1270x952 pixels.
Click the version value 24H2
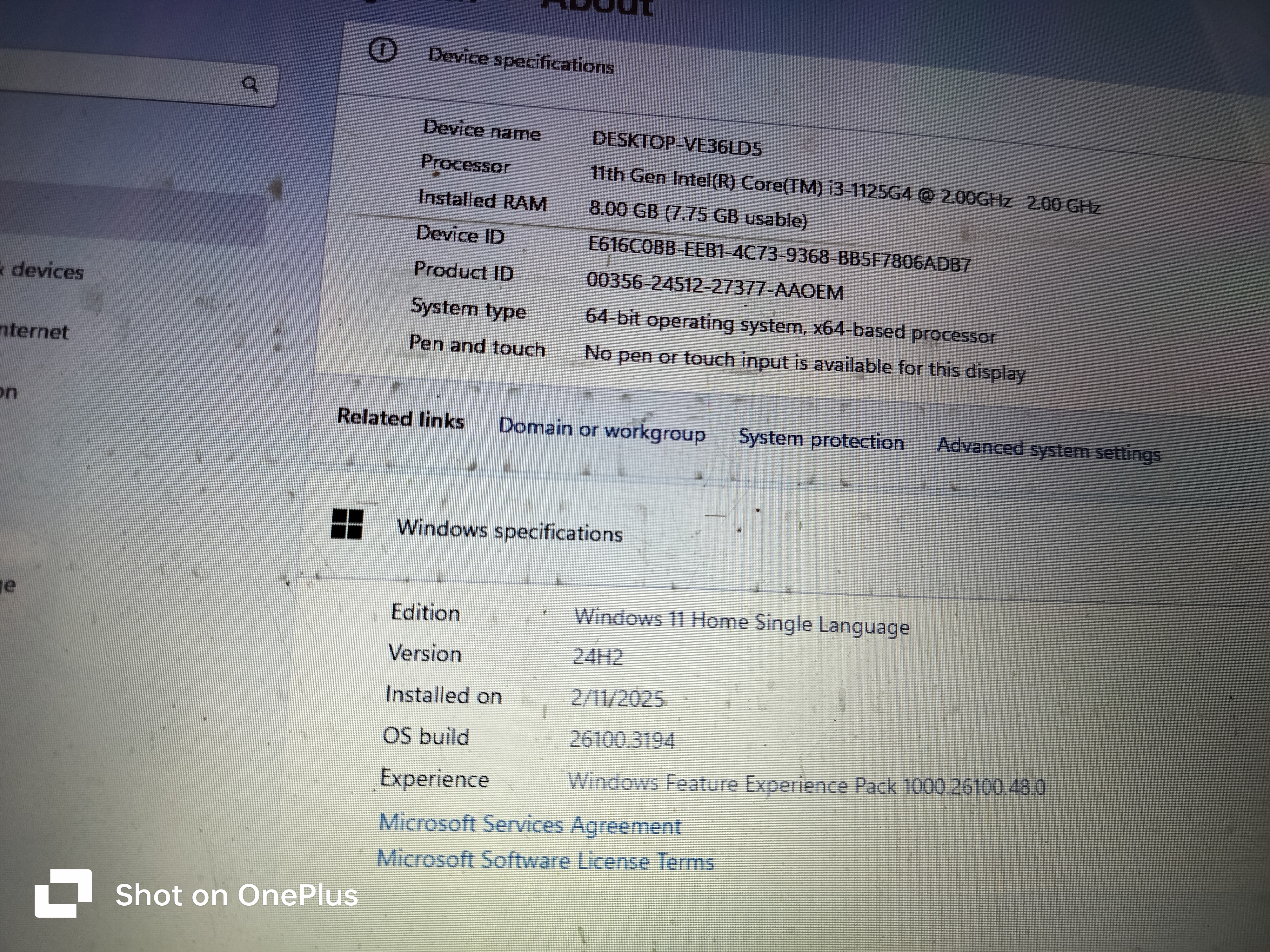point(598,656)
